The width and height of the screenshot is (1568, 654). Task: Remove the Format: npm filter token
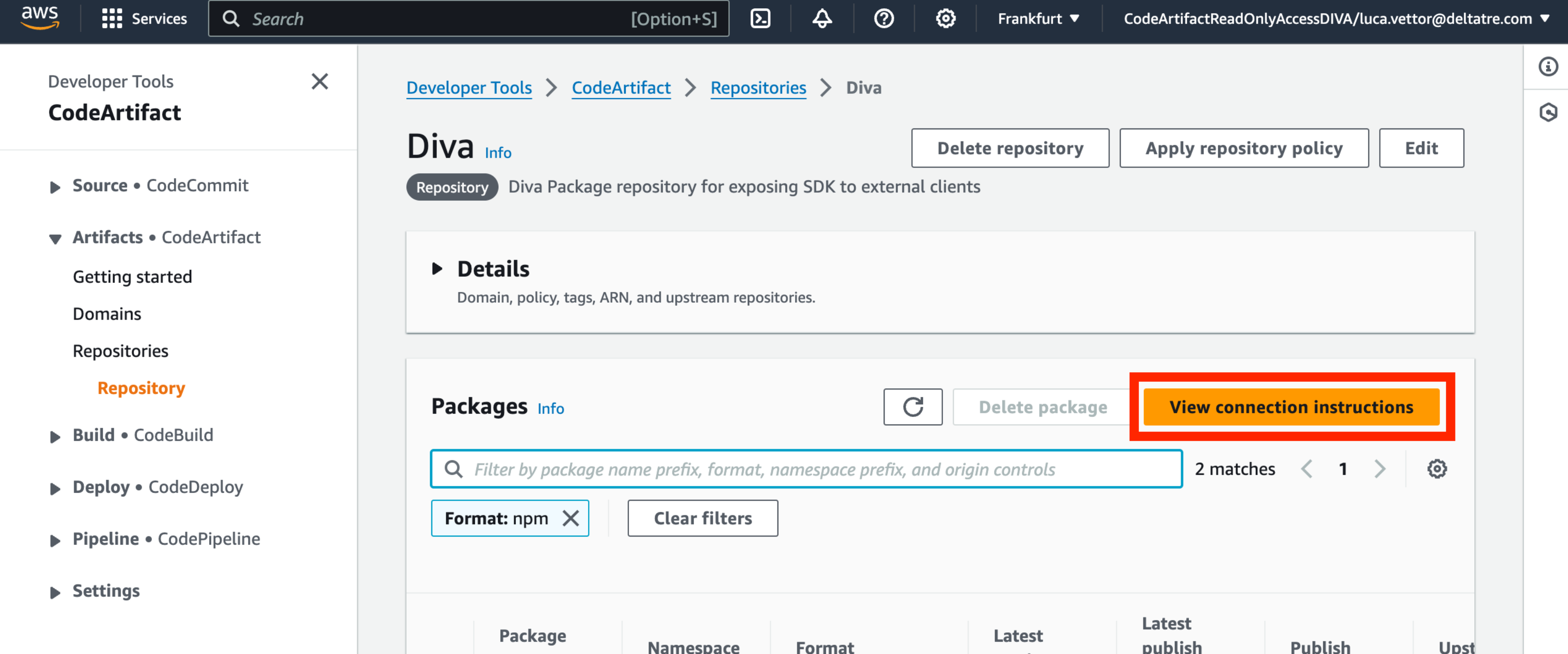point(570,518)
